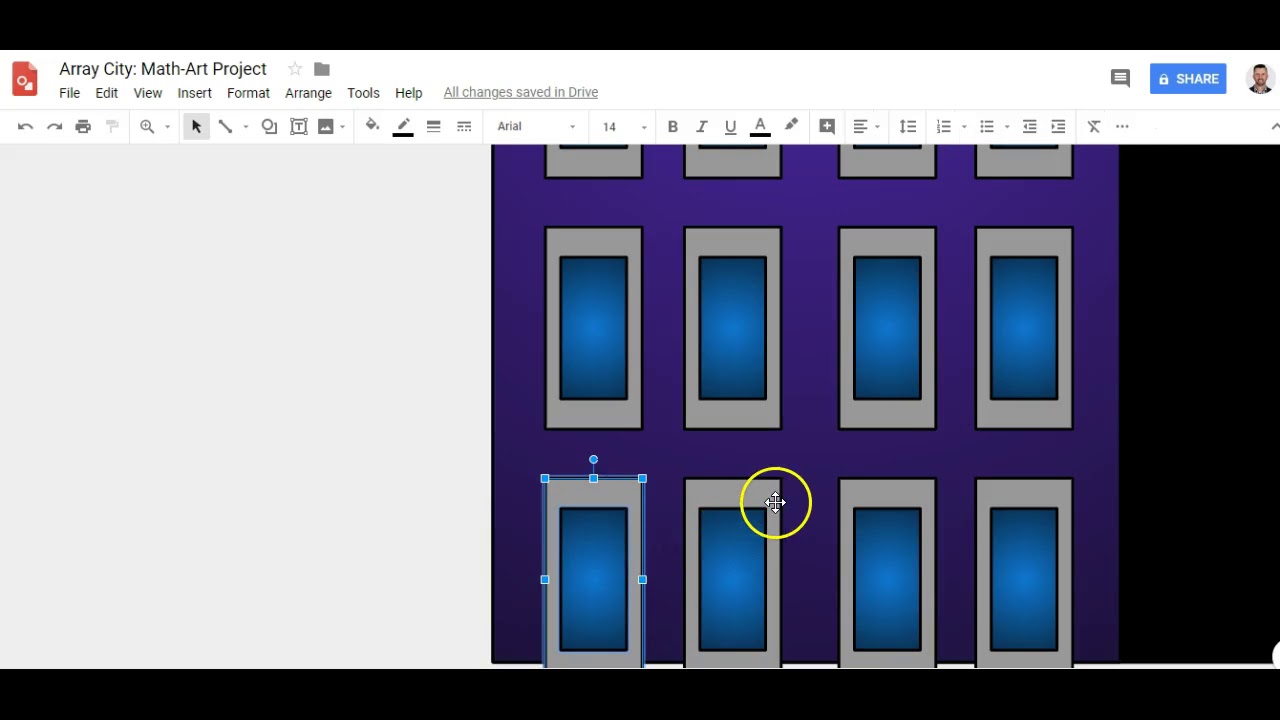Click the Decrease indent icon
Screen dimensions: 1280x720
tap(1029, 127)
